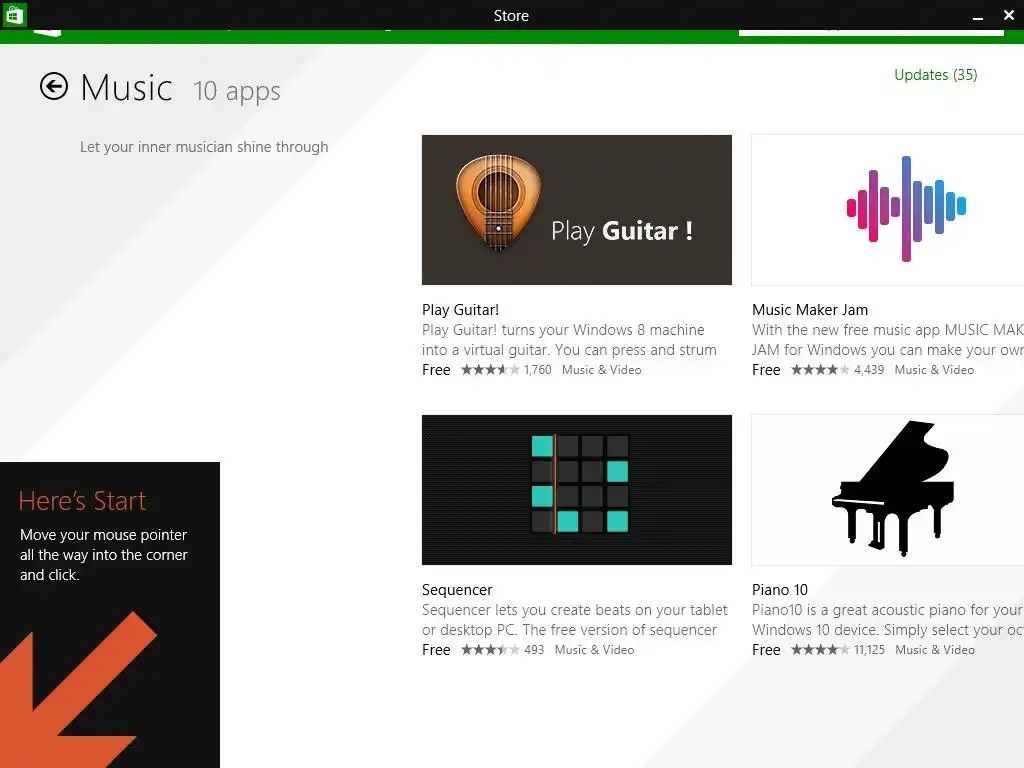The image size is (1024, 768).
Task: Click Music & Video category under Play Guitar!
Action: pyautogui.click(x=601, y=370)
